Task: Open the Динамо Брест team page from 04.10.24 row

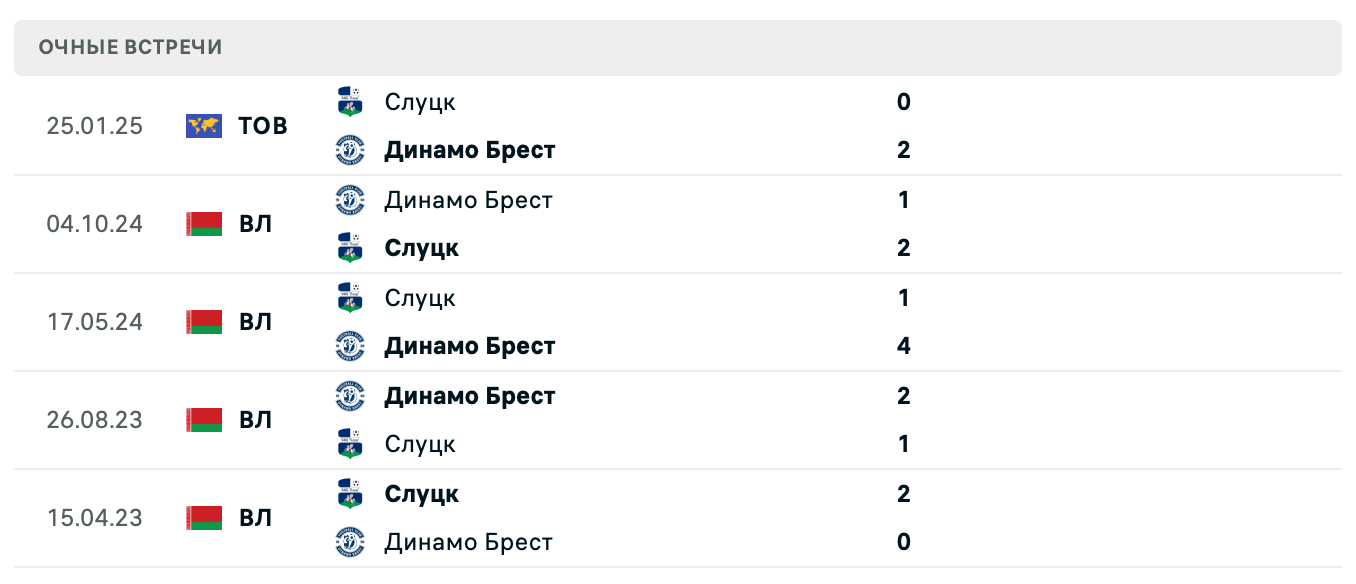Action: tap(469, 199)
